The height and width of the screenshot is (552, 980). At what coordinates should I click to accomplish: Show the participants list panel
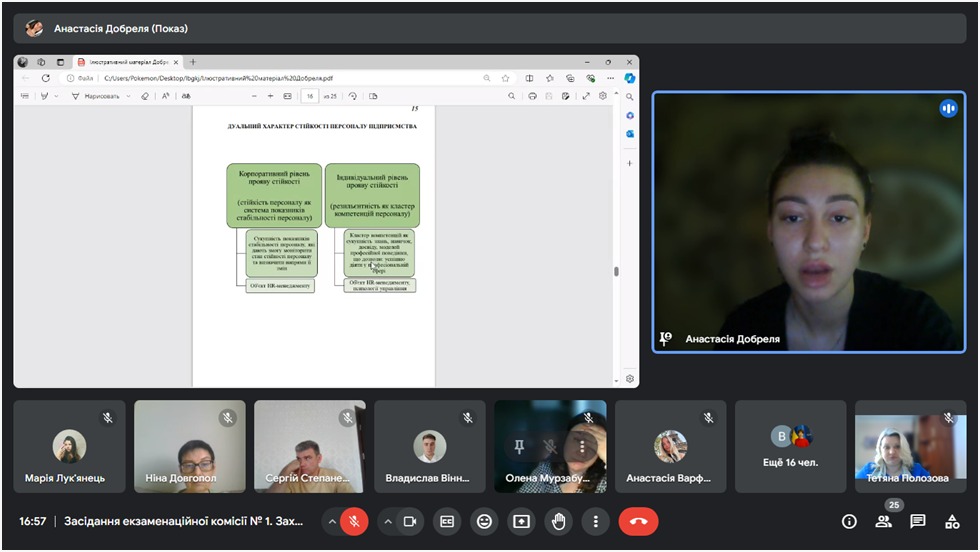tap(883, 521)
